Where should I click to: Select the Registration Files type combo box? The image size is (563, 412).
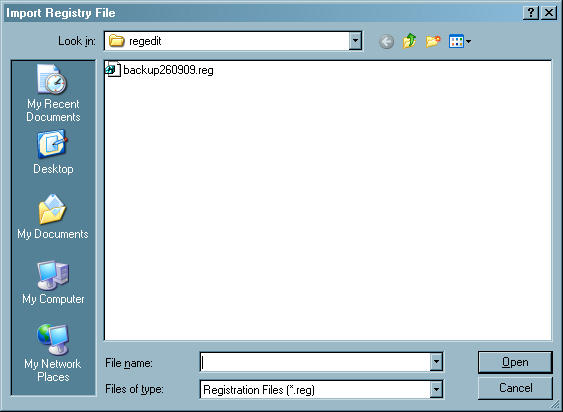[321, 389]
